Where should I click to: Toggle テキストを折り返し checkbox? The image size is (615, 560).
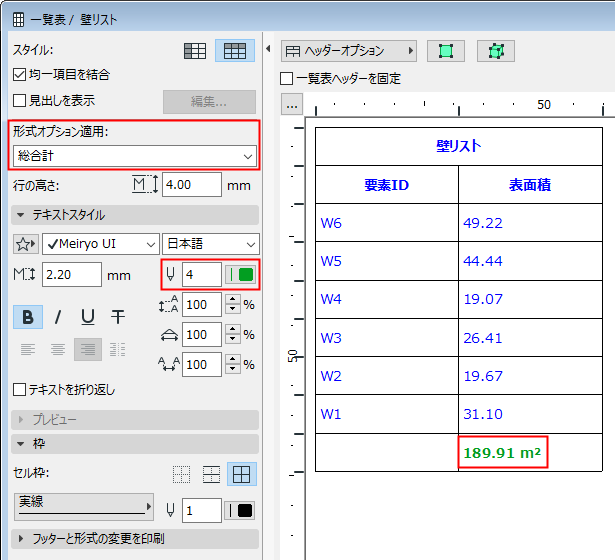(19, 390)
